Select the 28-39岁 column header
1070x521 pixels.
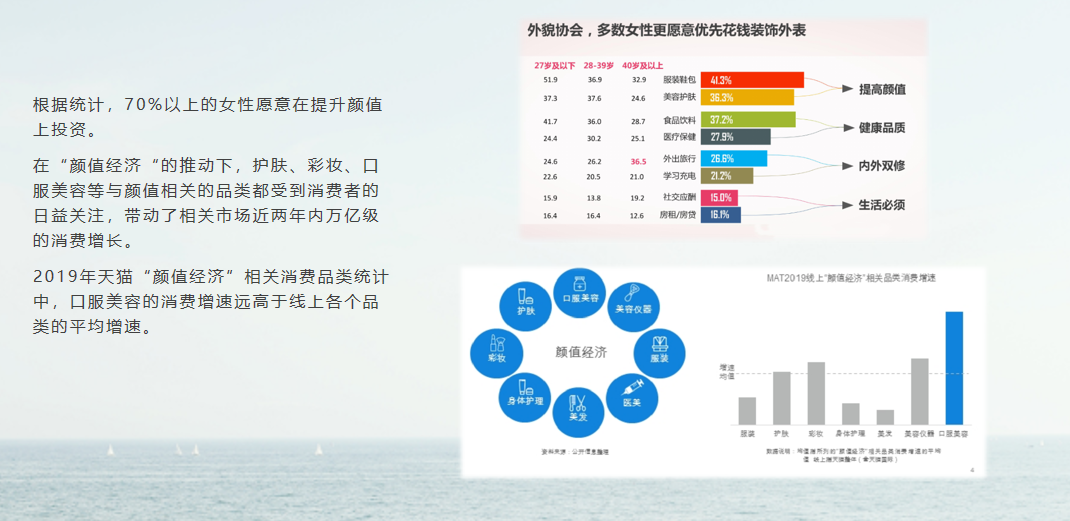pos(598,66)
